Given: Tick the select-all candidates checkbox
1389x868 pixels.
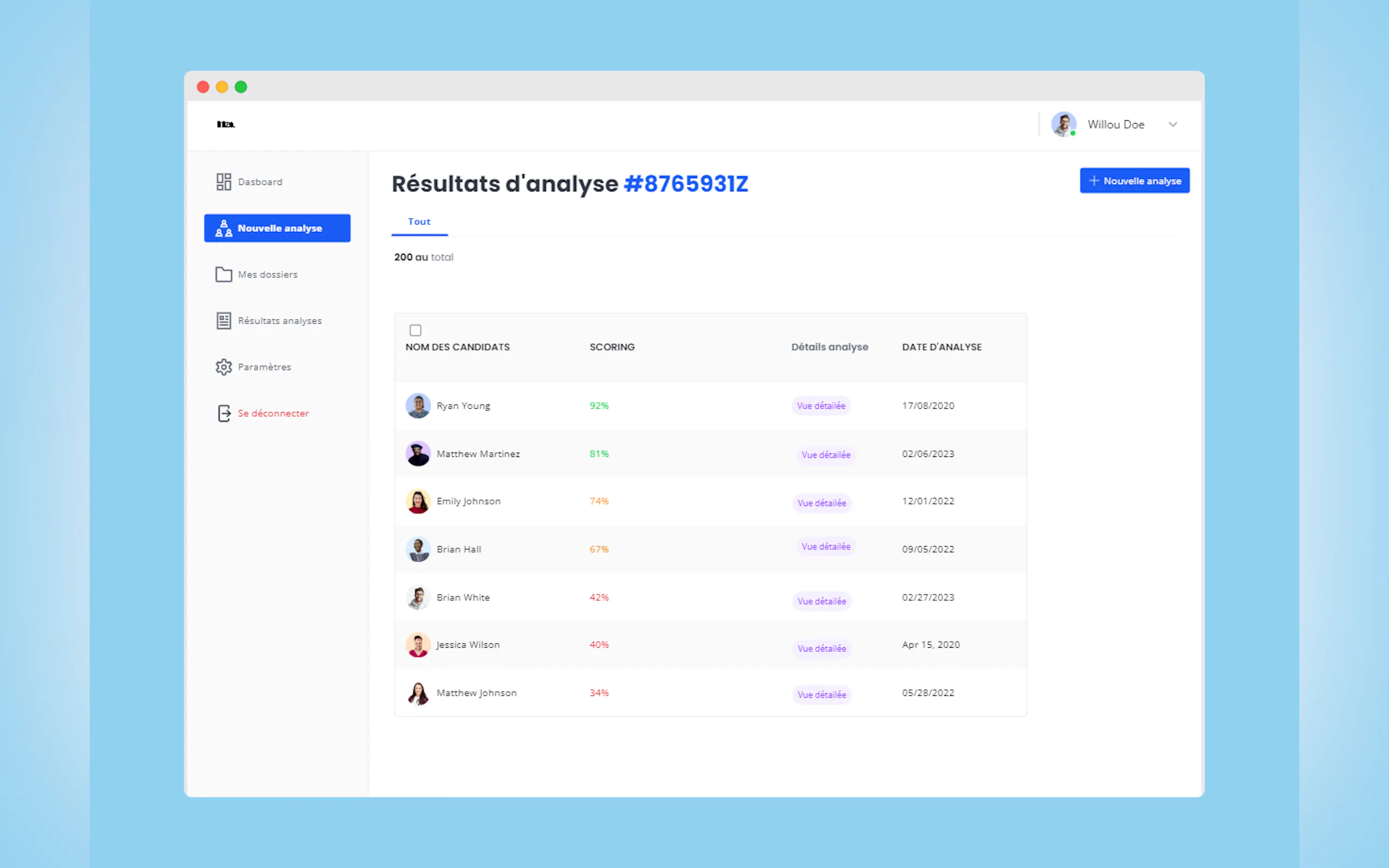Looking at the screenshot, I should (x=415, y=330).
